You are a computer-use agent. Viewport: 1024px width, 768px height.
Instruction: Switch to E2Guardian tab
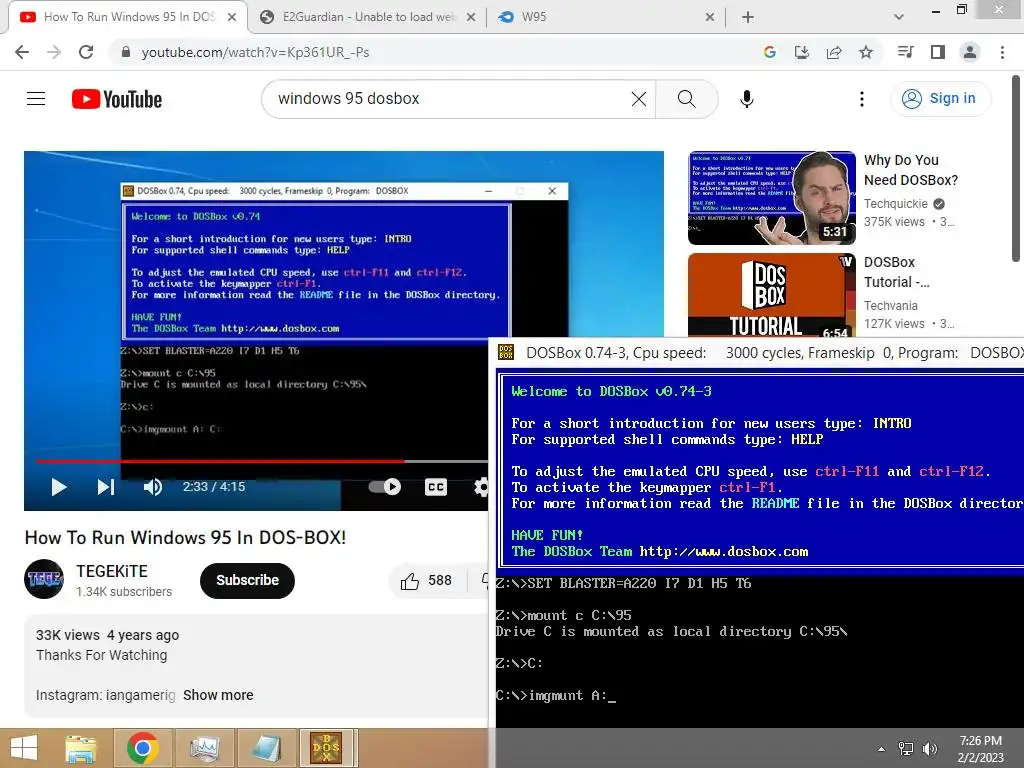coord(369,17)
